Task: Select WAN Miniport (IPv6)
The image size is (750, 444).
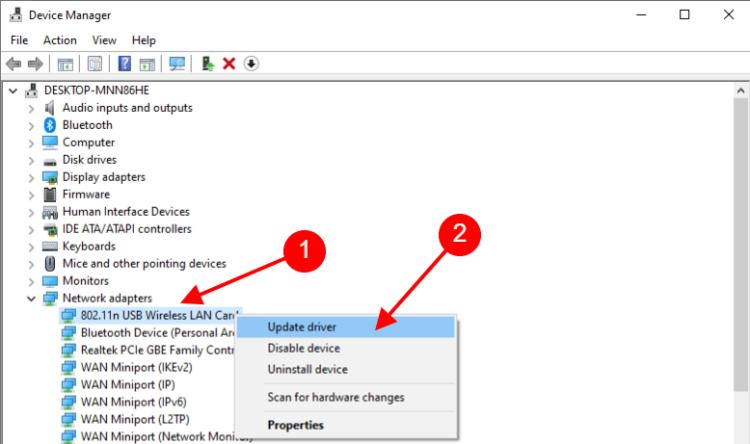Action: (x=133, y=401)
